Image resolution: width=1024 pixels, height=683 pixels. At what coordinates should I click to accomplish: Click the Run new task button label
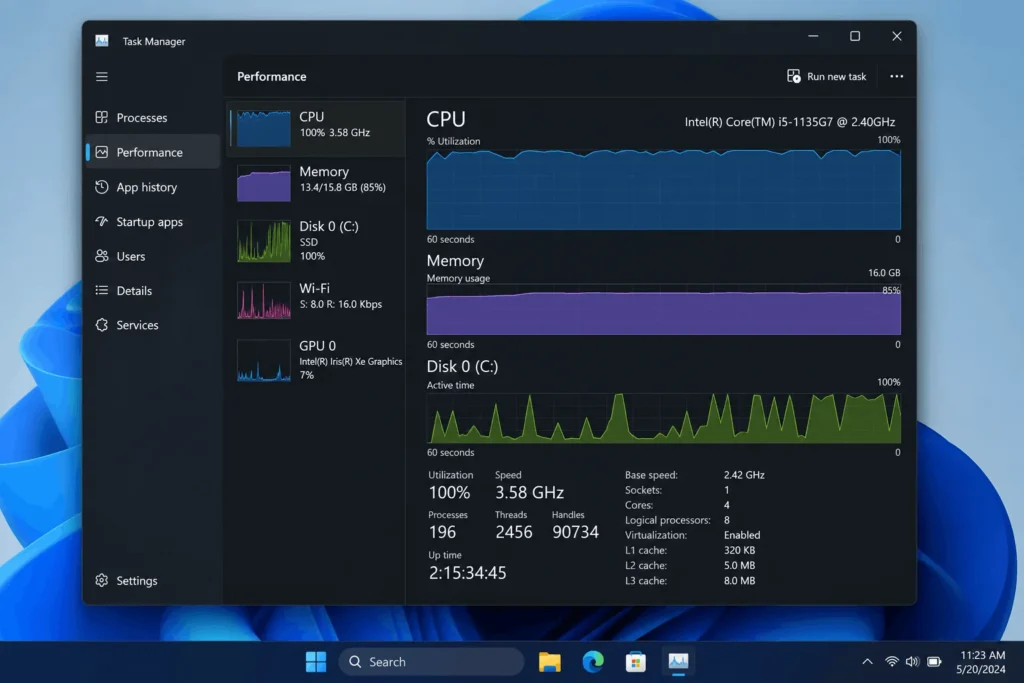pyautogui.click(x=837, y=76)
